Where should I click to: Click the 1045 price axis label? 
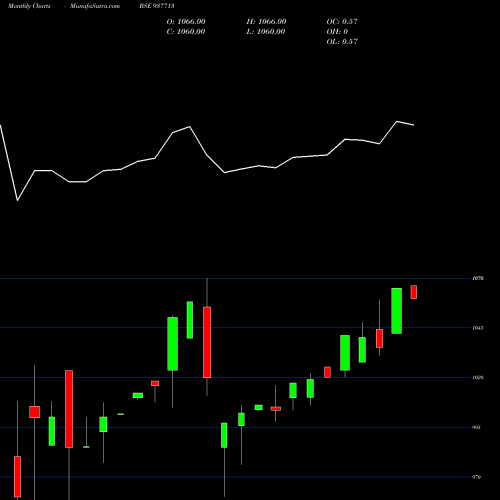pyautogui.click(x=478, y=328)
